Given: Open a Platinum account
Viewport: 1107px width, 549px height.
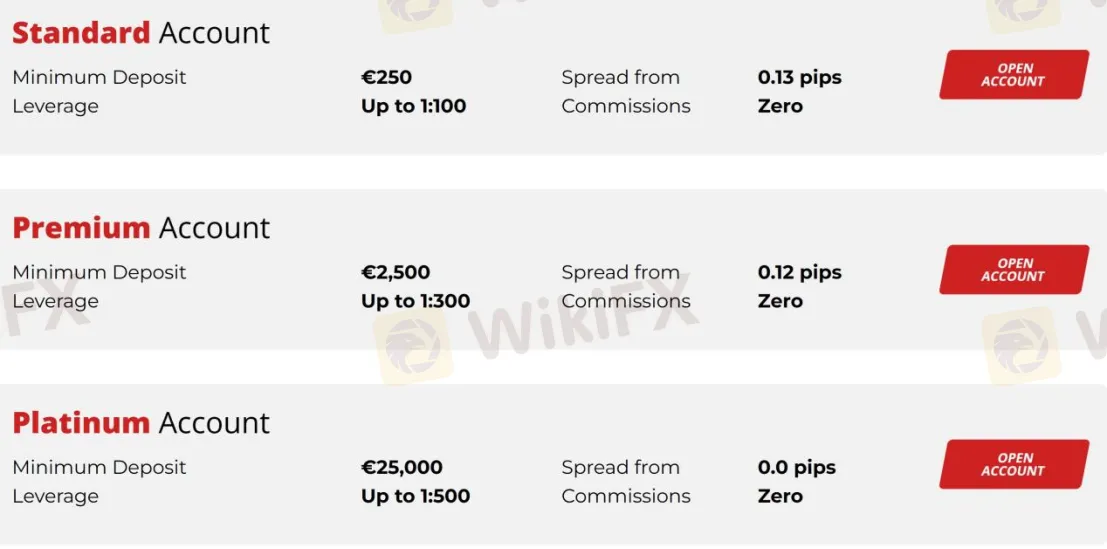Looking at the screenshot, I should [x=1014, y=464].
